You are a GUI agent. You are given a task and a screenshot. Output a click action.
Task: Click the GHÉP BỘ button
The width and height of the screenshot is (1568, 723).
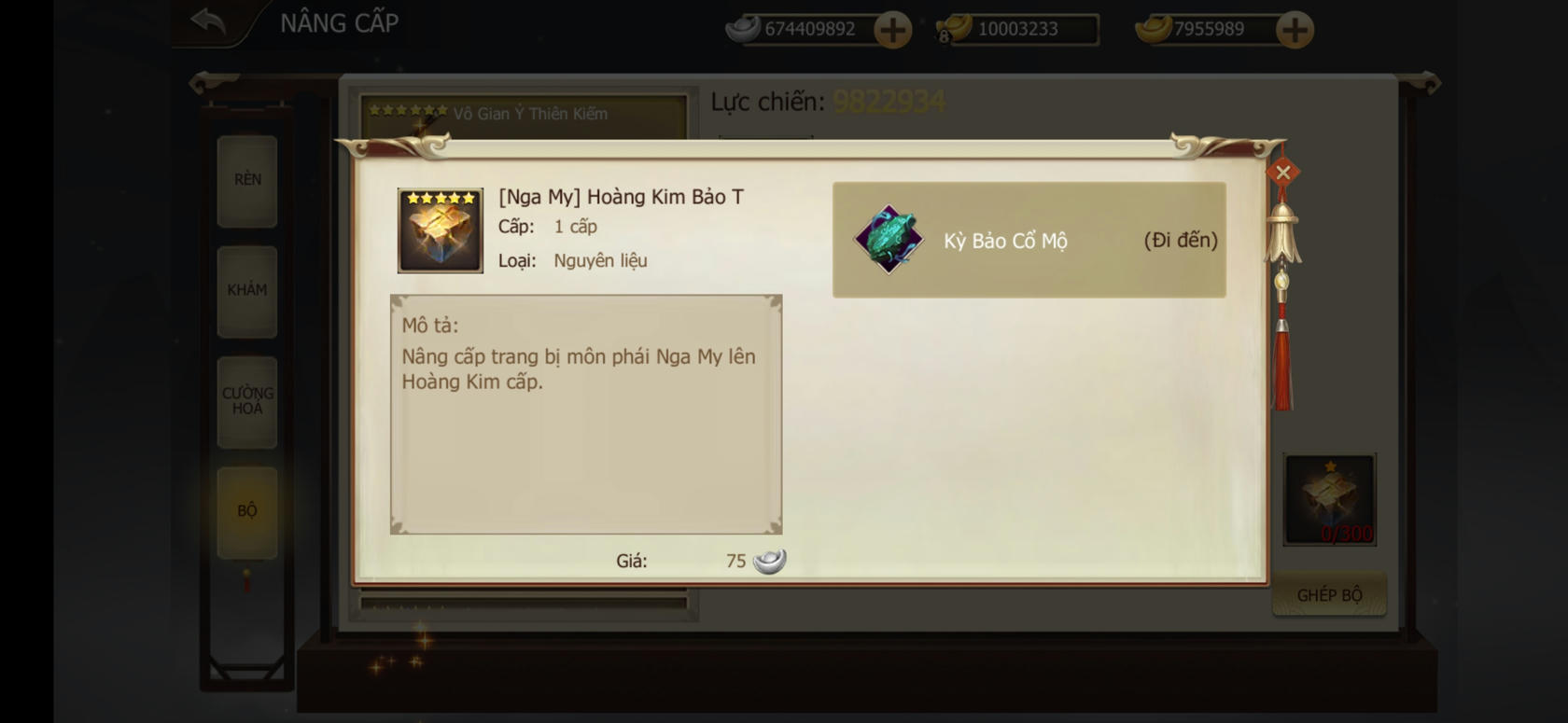1330,595
